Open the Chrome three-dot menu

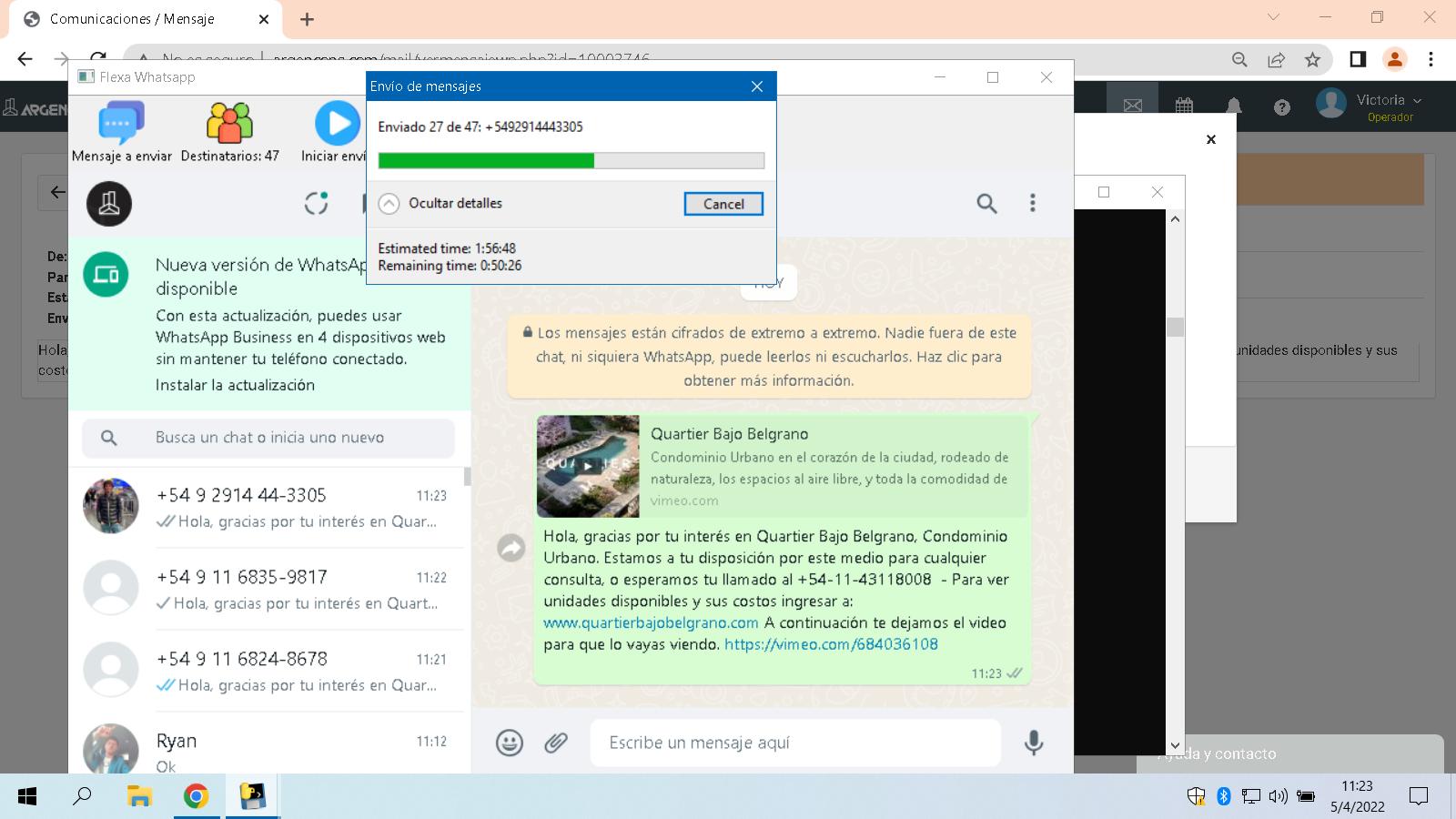[x=1431, y=59]
